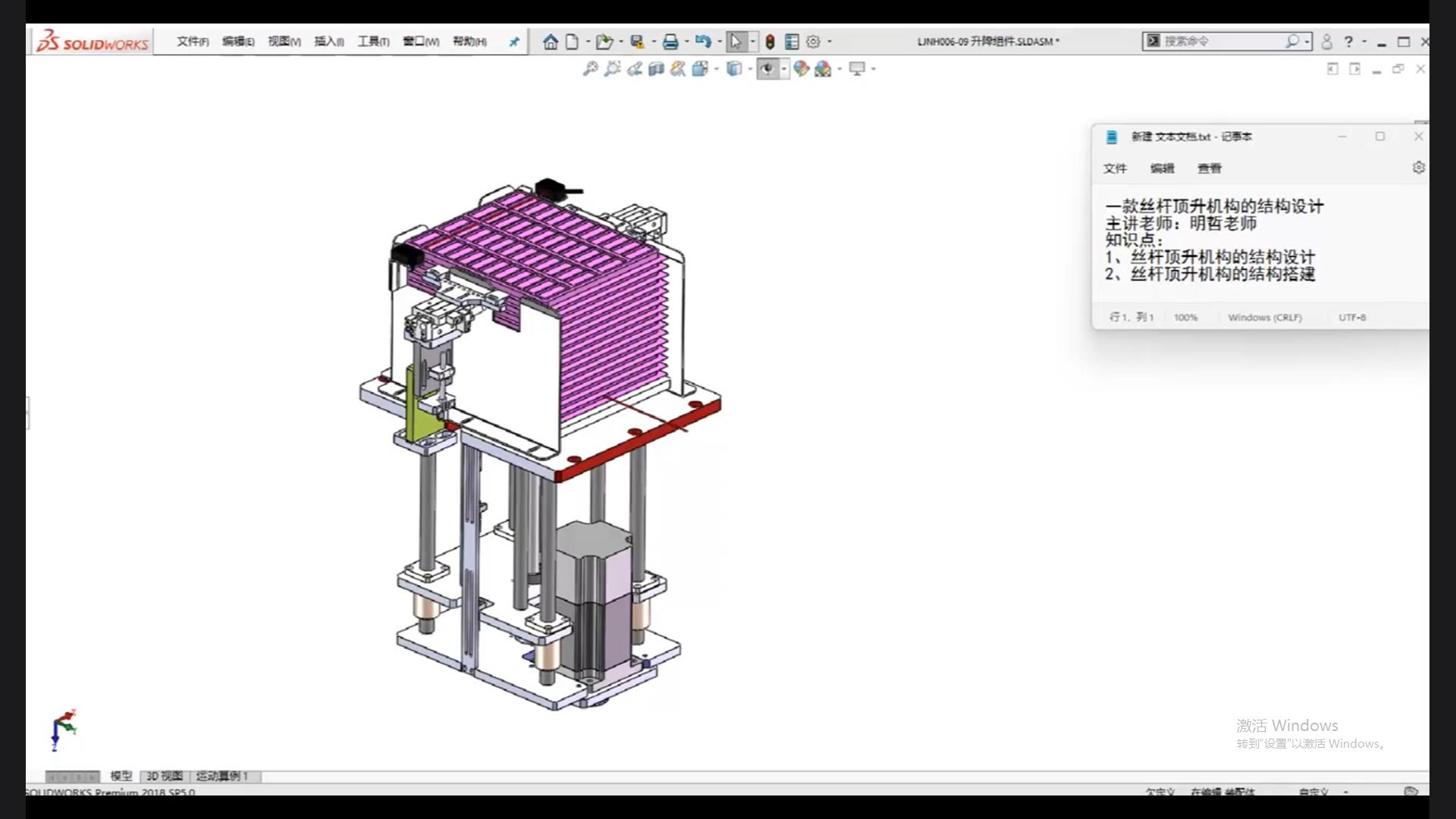This screenshot has height=819, width=1456.
Task: Open the 插入(I) menu
Action: 329,42
